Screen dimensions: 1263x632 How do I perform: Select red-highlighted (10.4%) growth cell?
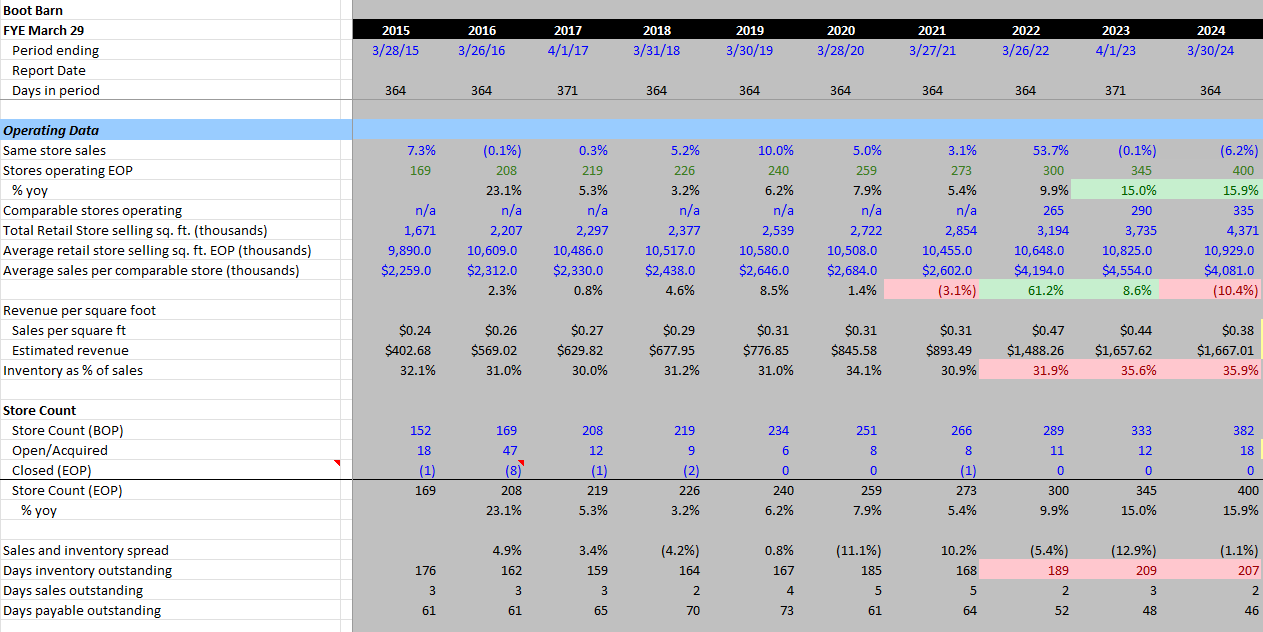click(x=1212, y=290)
